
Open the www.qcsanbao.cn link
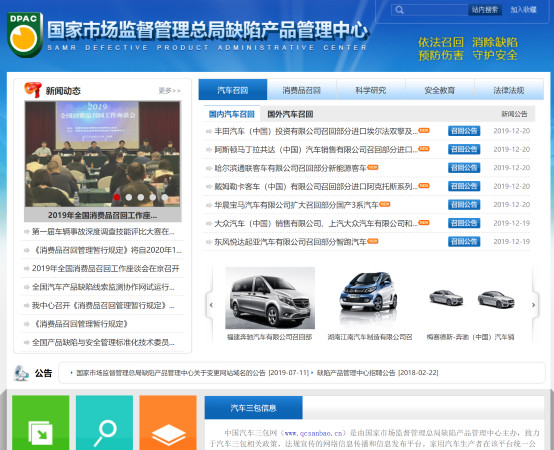coord(313,433)
